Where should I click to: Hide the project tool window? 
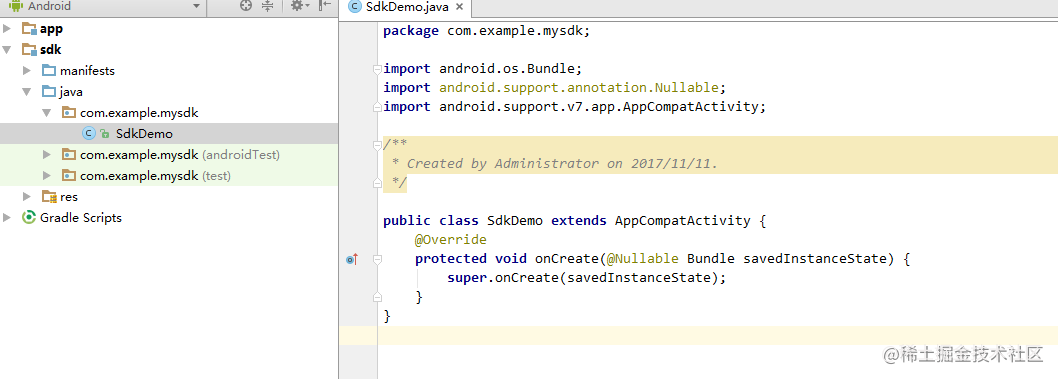[325, 6]
